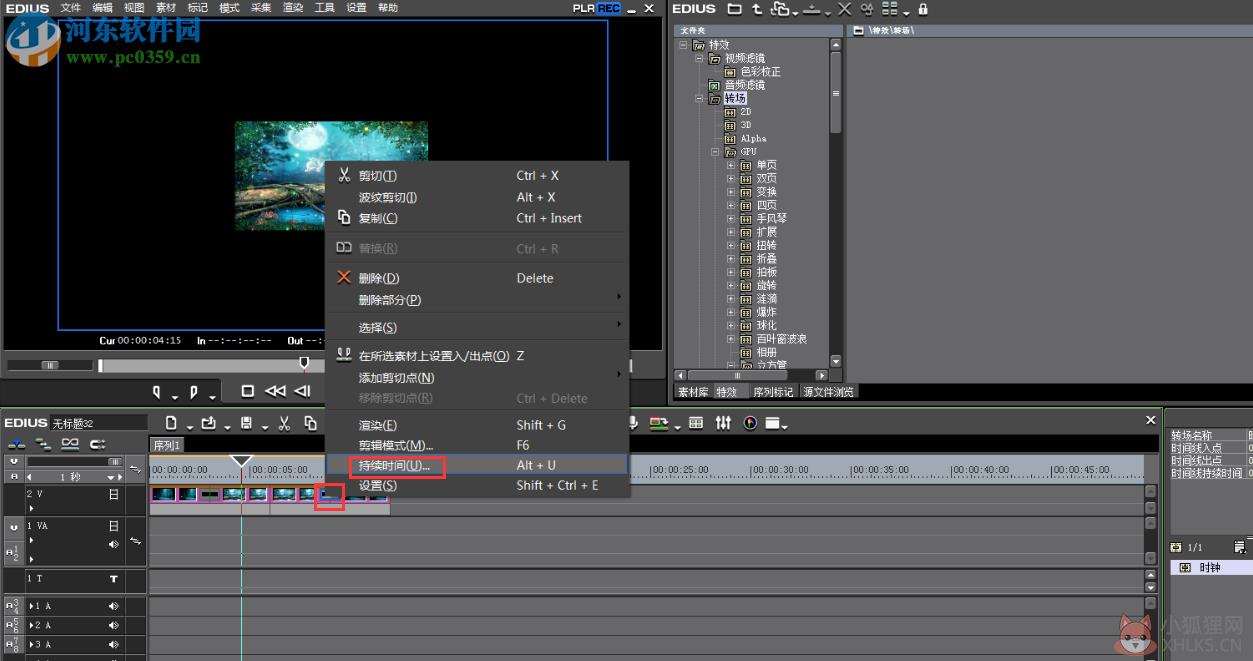Click the open project icon in timeline toolbar
1253x661 pixels.
(209, 423)
